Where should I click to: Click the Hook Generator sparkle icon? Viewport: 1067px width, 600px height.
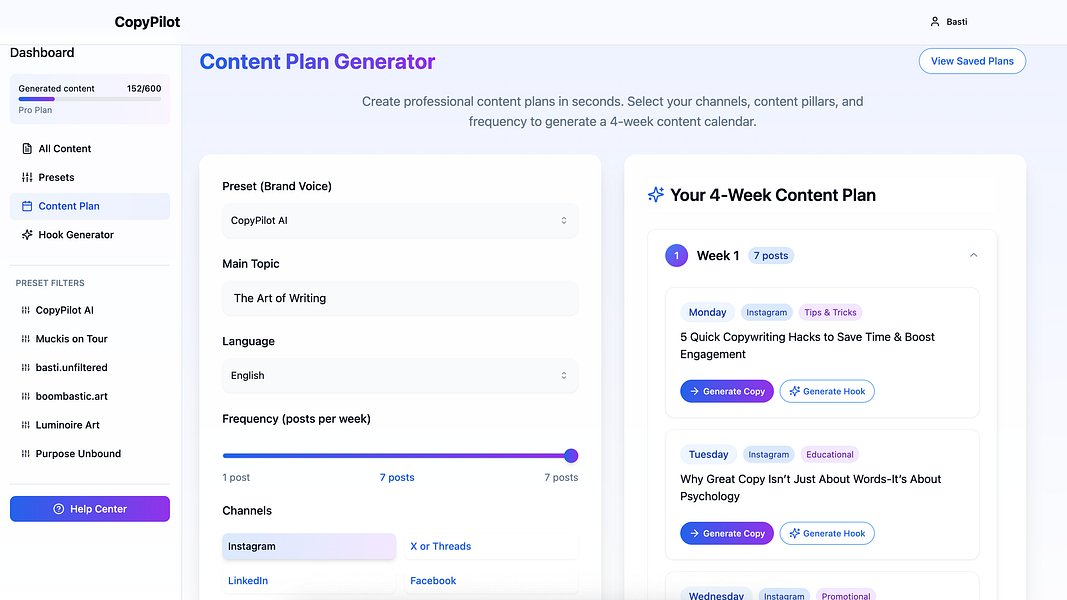click(x=27, y=235)
